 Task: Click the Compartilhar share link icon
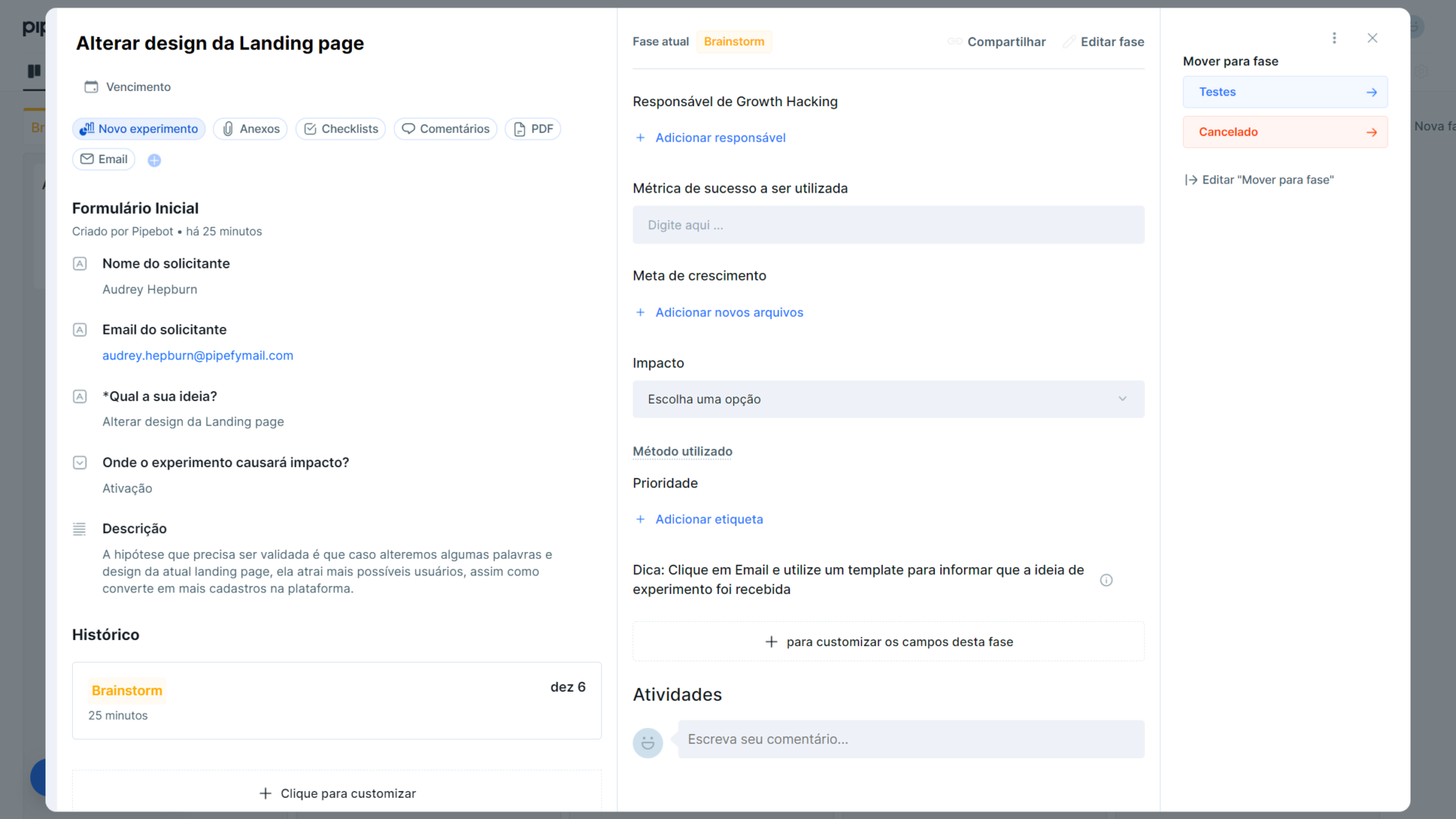coord(955,42)
